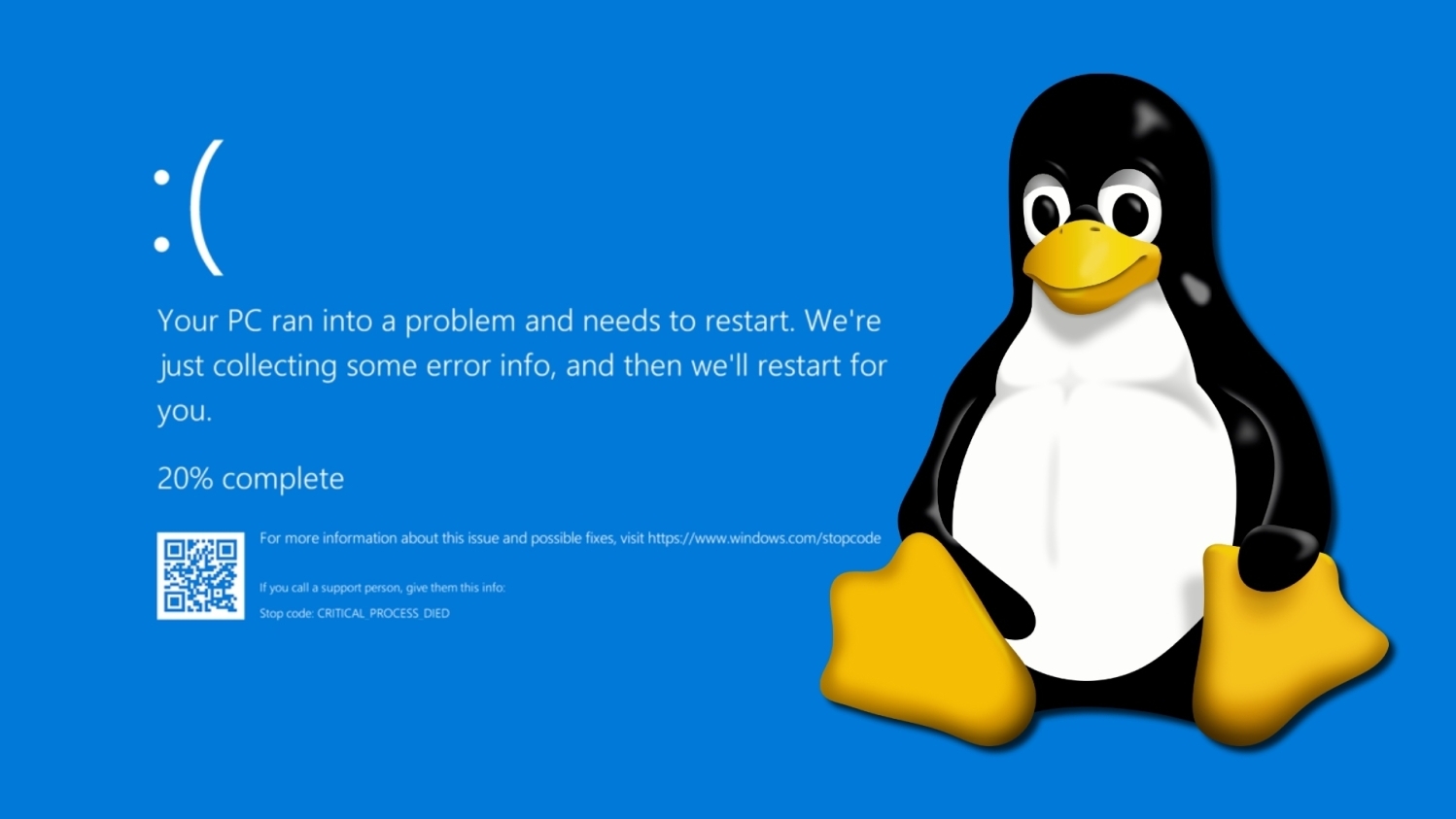The height and width of the screenshot is (819, 1456).
Task: Click the QR code image
Action: [200, 575]
